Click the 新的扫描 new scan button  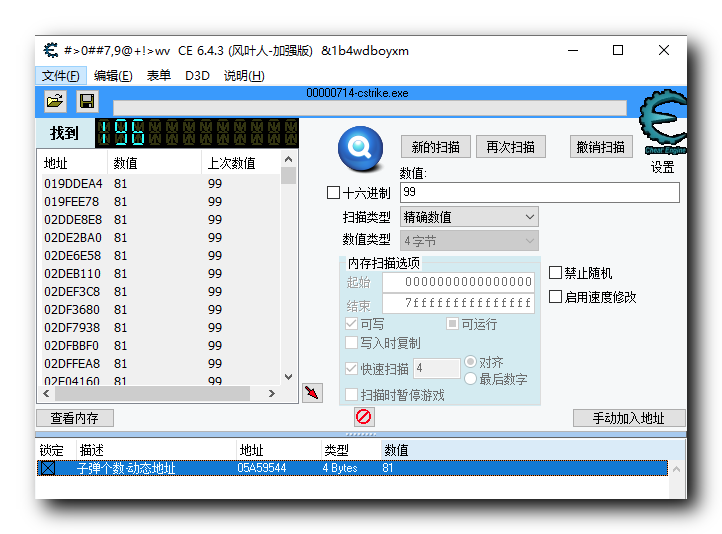click(x=436, y=147)
